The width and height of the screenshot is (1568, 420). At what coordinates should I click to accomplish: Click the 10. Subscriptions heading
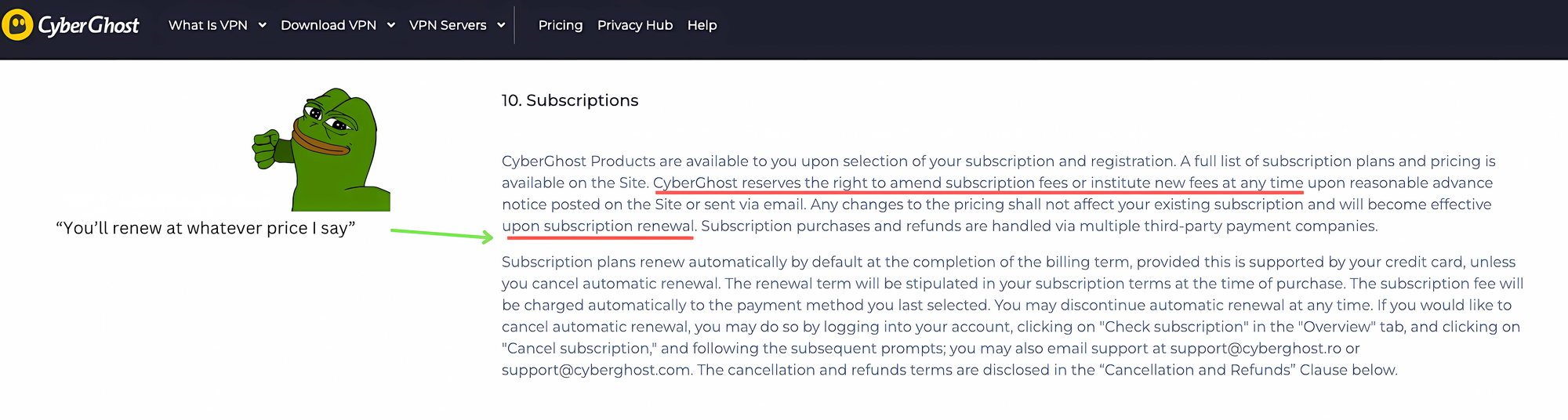570,100
